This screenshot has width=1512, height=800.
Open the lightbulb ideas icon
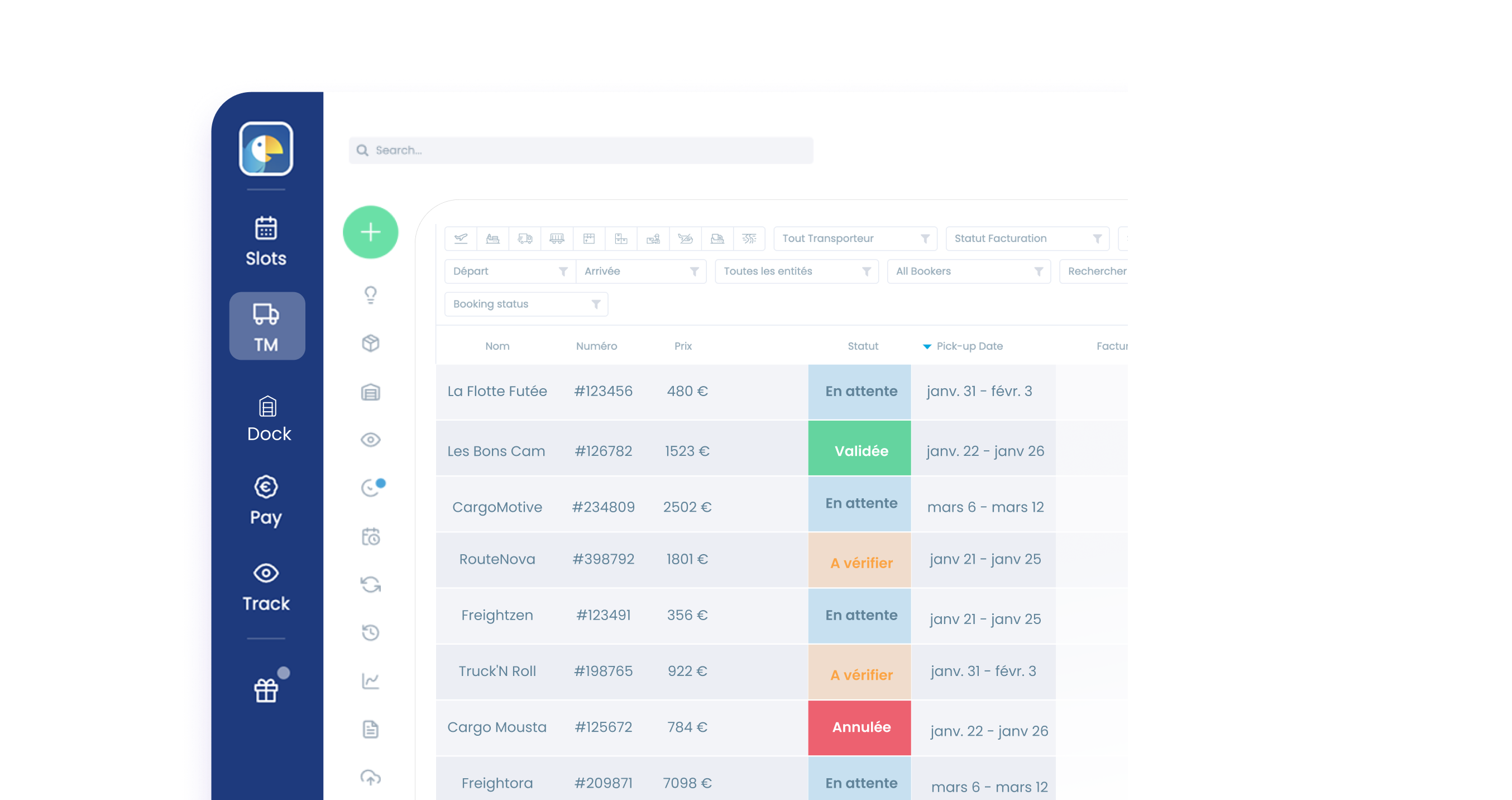(x=370, y=294)
